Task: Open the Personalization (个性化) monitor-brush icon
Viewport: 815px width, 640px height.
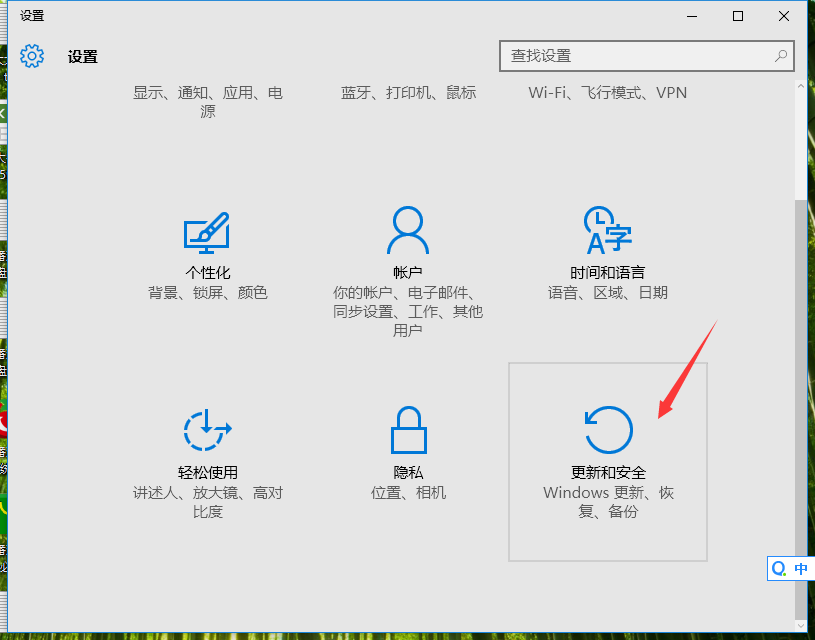Action: pos(207,232)
